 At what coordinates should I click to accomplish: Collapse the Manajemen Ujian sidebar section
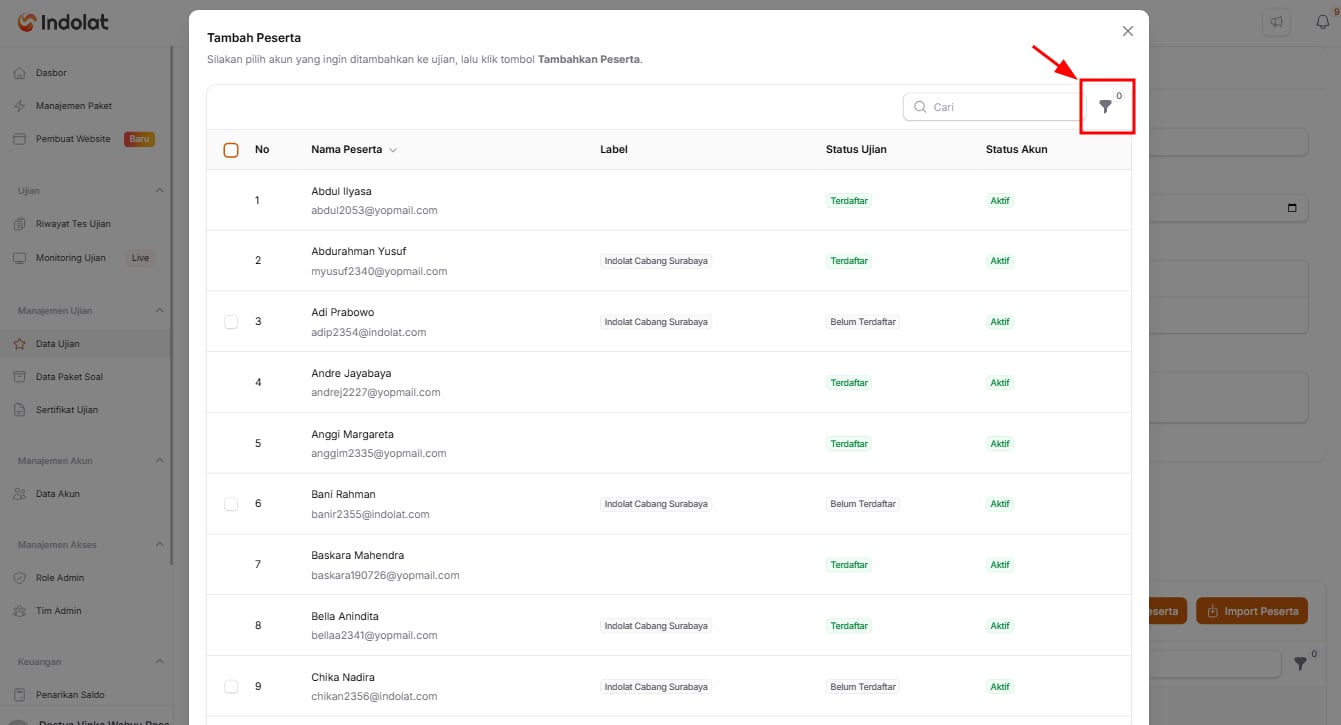click(159, 311)
